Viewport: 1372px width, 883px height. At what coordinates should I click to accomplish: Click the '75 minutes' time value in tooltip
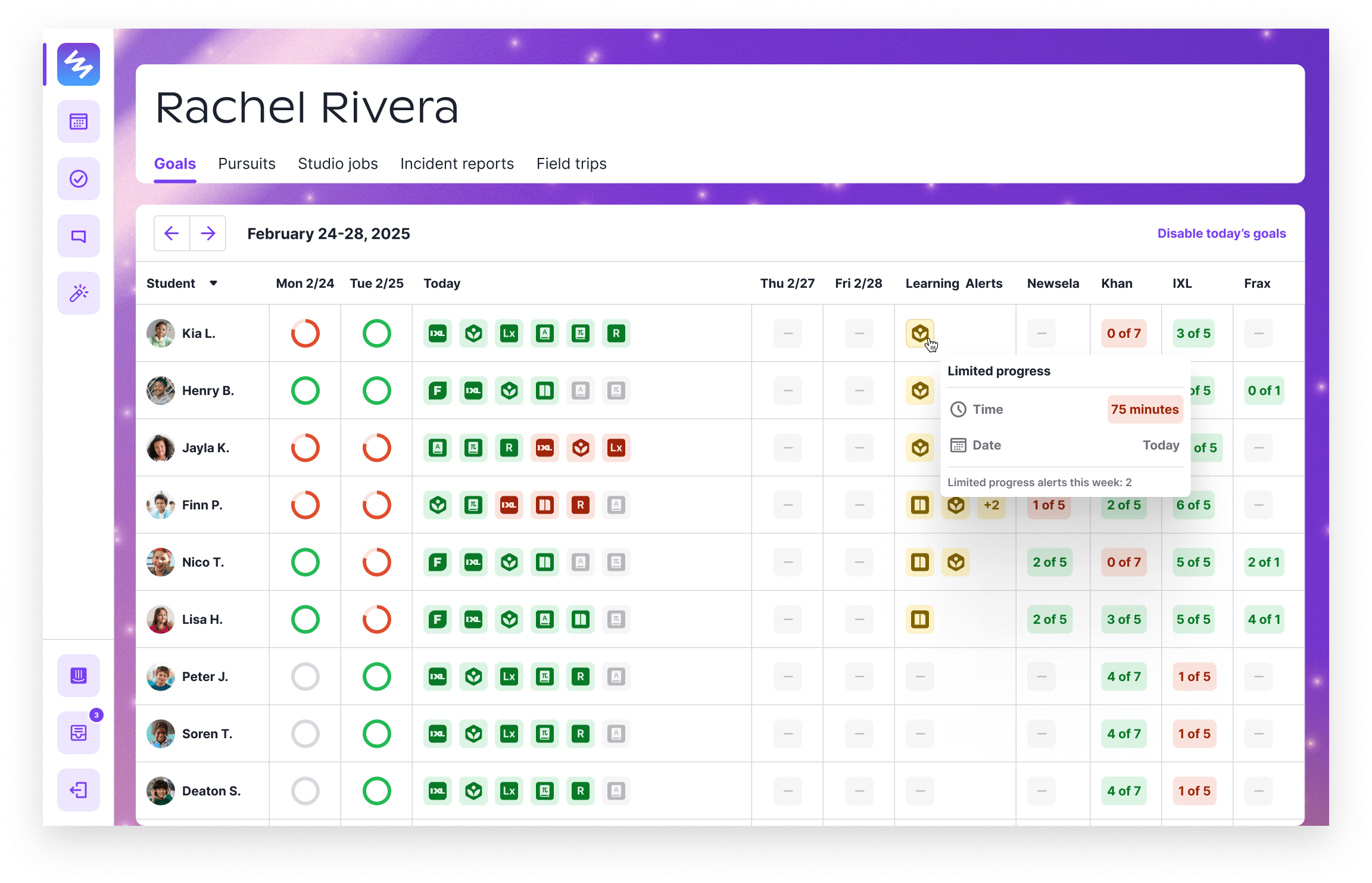coord(1145,410)
